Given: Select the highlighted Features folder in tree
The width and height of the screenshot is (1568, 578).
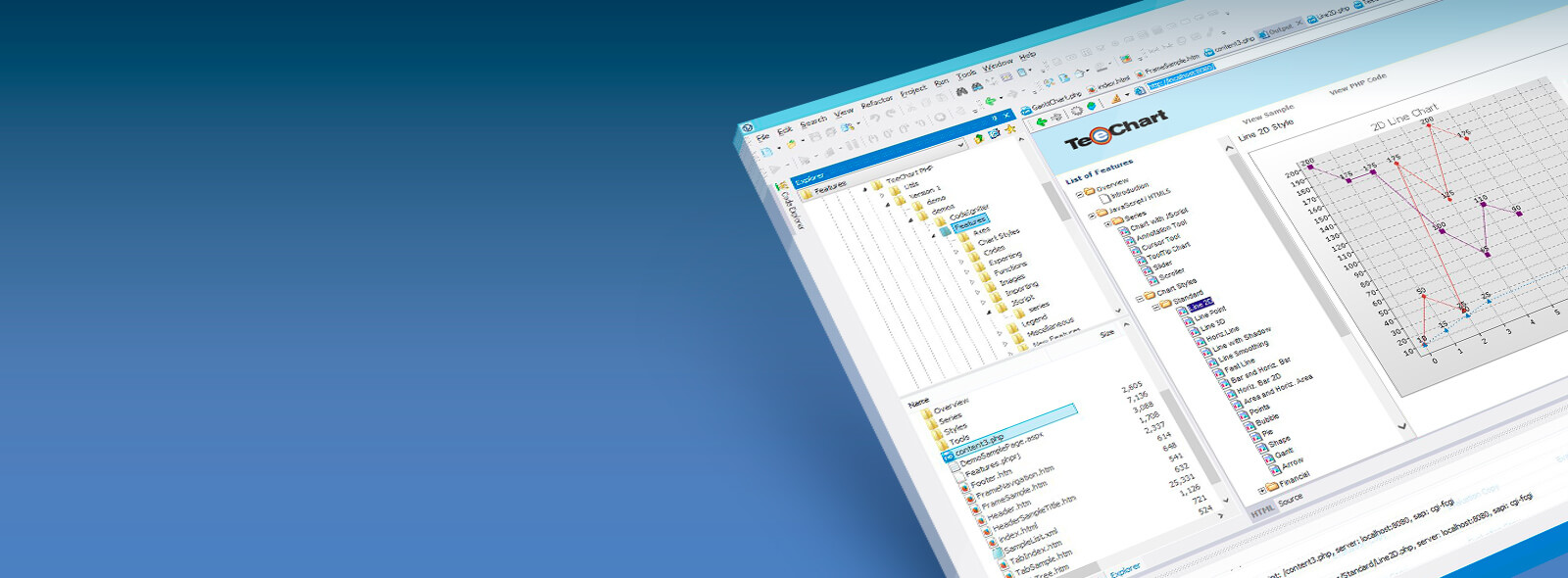Looking at the screenshot, I should click(969, 223).
